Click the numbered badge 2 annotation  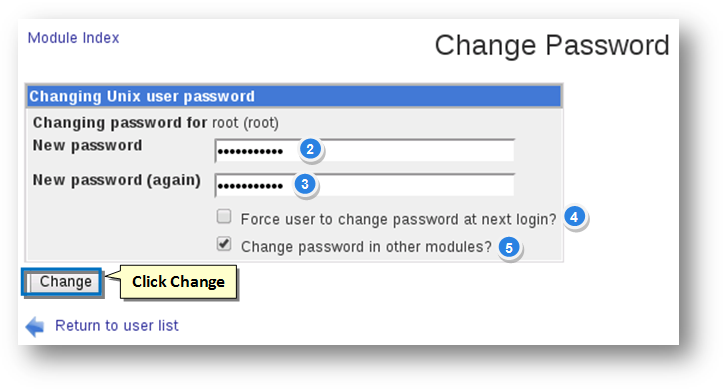tap(310, 149)
